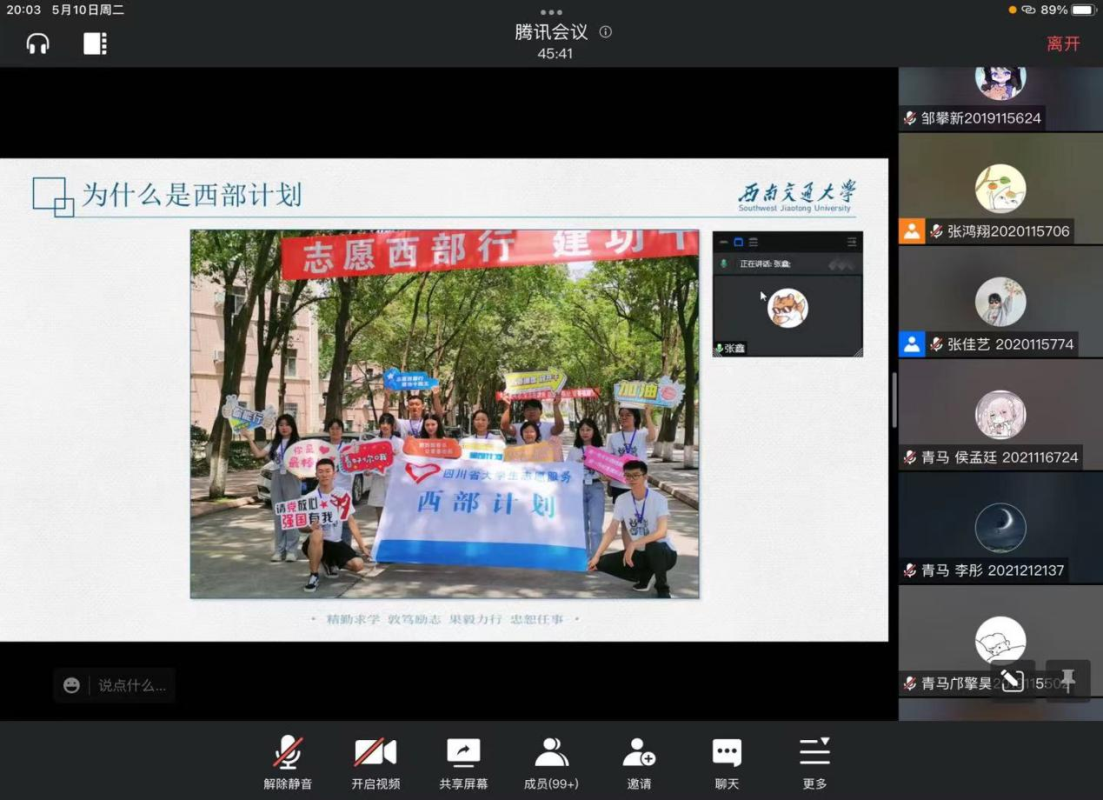
Task: Invite participants (邀请)
Action: (x=639, y=763)
